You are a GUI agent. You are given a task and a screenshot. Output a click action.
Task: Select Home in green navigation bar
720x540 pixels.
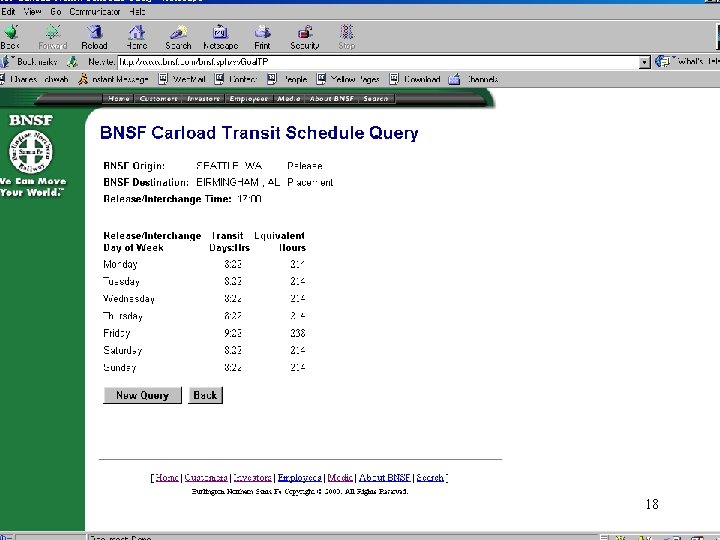pos(119,98)
